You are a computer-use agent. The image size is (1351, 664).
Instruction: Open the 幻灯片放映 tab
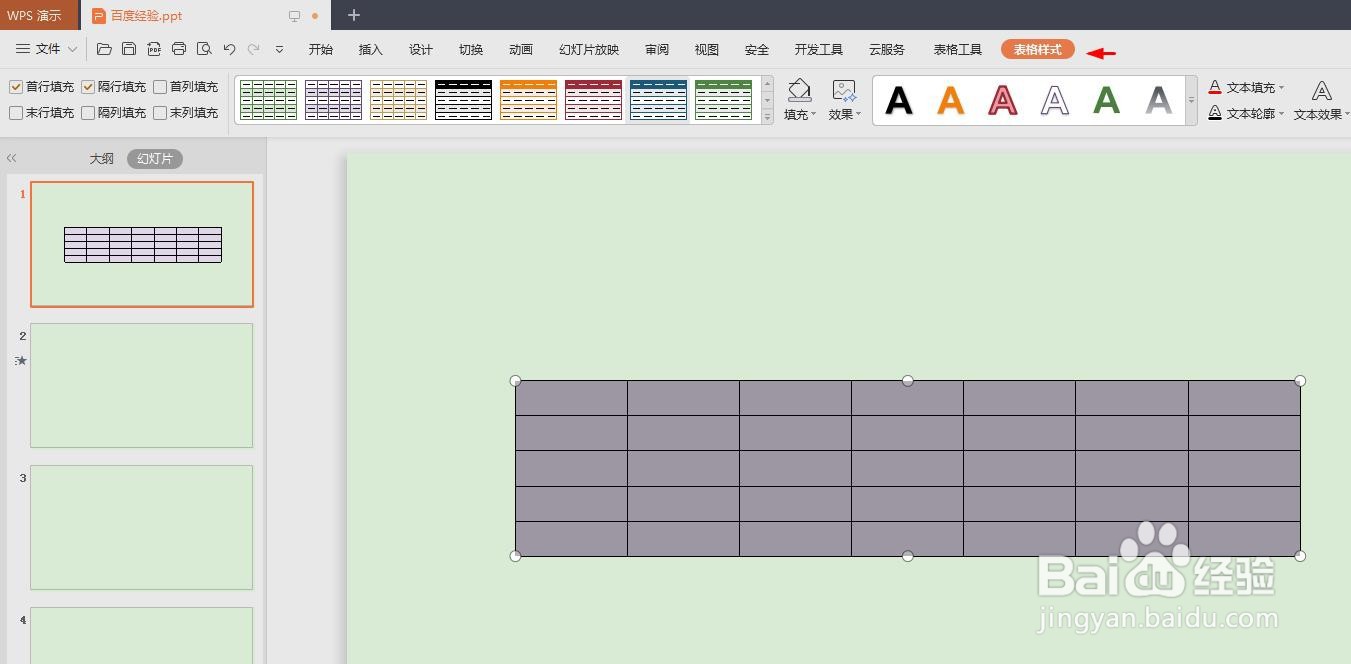point(589,49)
